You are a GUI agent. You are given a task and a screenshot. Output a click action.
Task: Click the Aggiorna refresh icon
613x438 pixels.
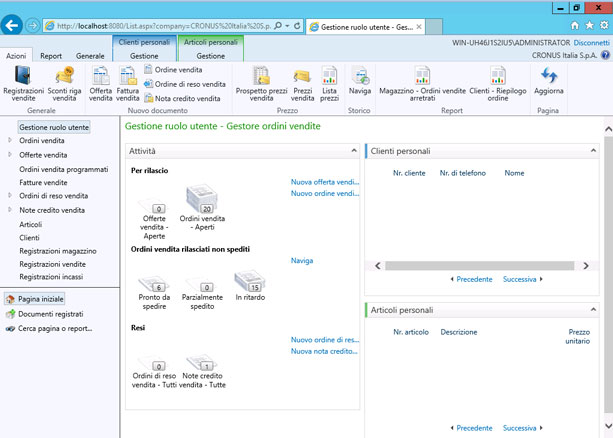(x=548, y=81)
